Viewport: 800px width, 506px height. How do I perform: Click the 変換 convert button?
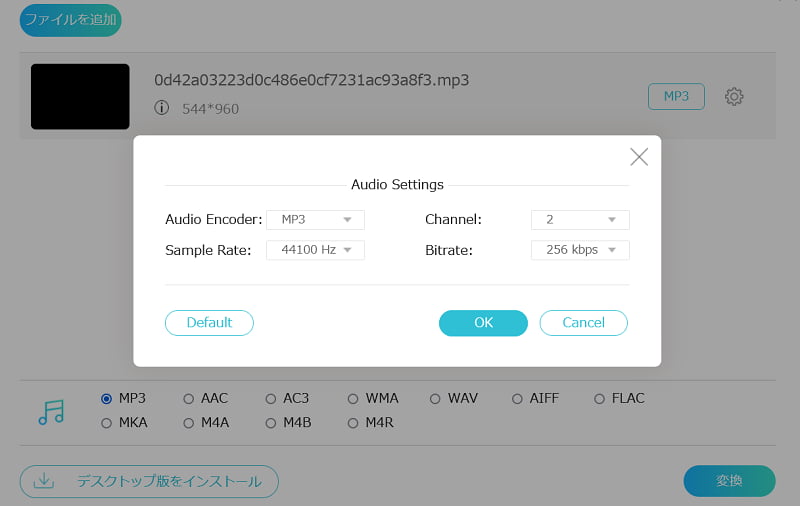point(729,481)
